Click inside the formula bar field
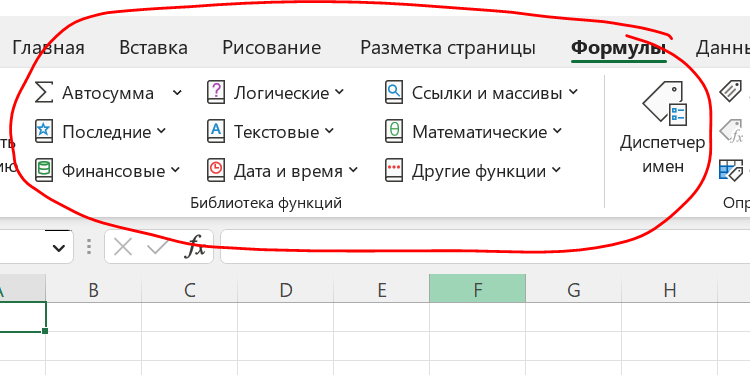 click(x=485, y=247)
